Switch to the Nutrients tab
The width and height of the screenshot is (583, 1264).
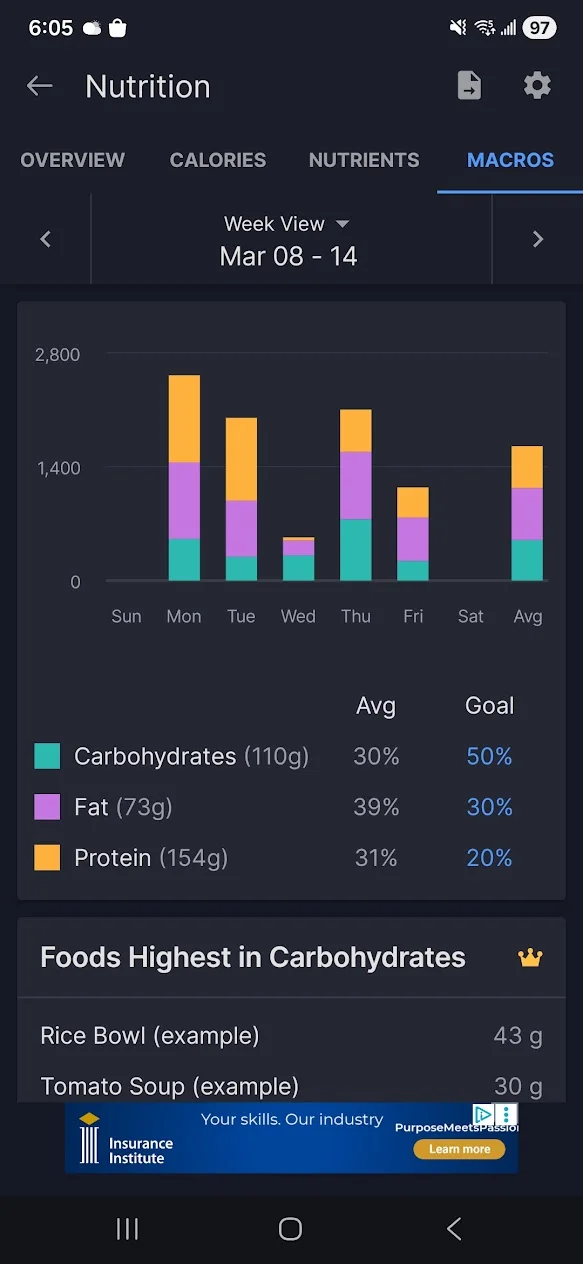[x=364, y=160]
